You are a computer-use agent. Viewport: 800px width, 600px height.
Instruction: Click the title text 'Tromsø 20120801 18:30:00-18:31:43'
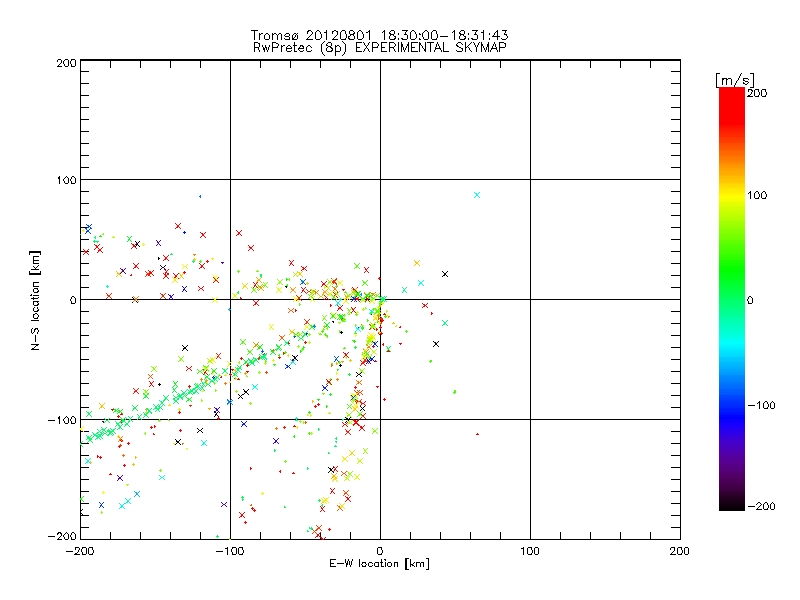coord(379,35)
